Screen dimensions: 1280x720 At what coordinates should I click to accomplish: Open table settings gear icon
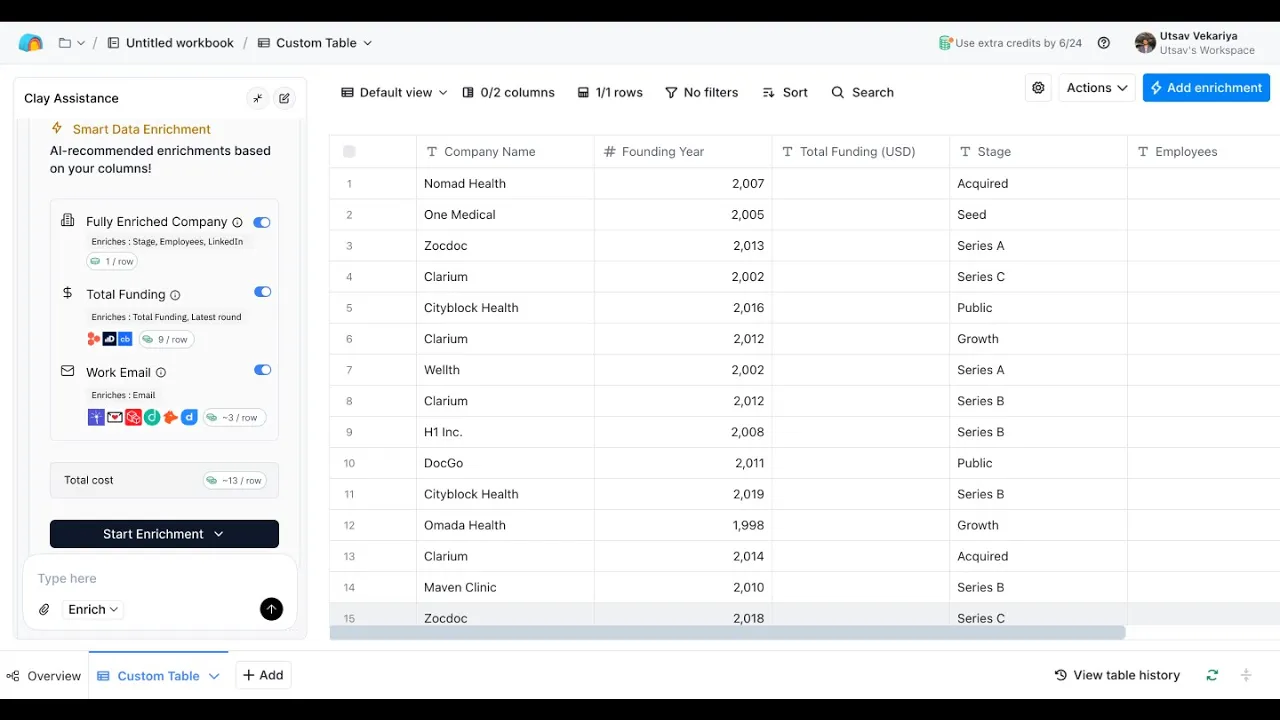[x=1038, y=88]
